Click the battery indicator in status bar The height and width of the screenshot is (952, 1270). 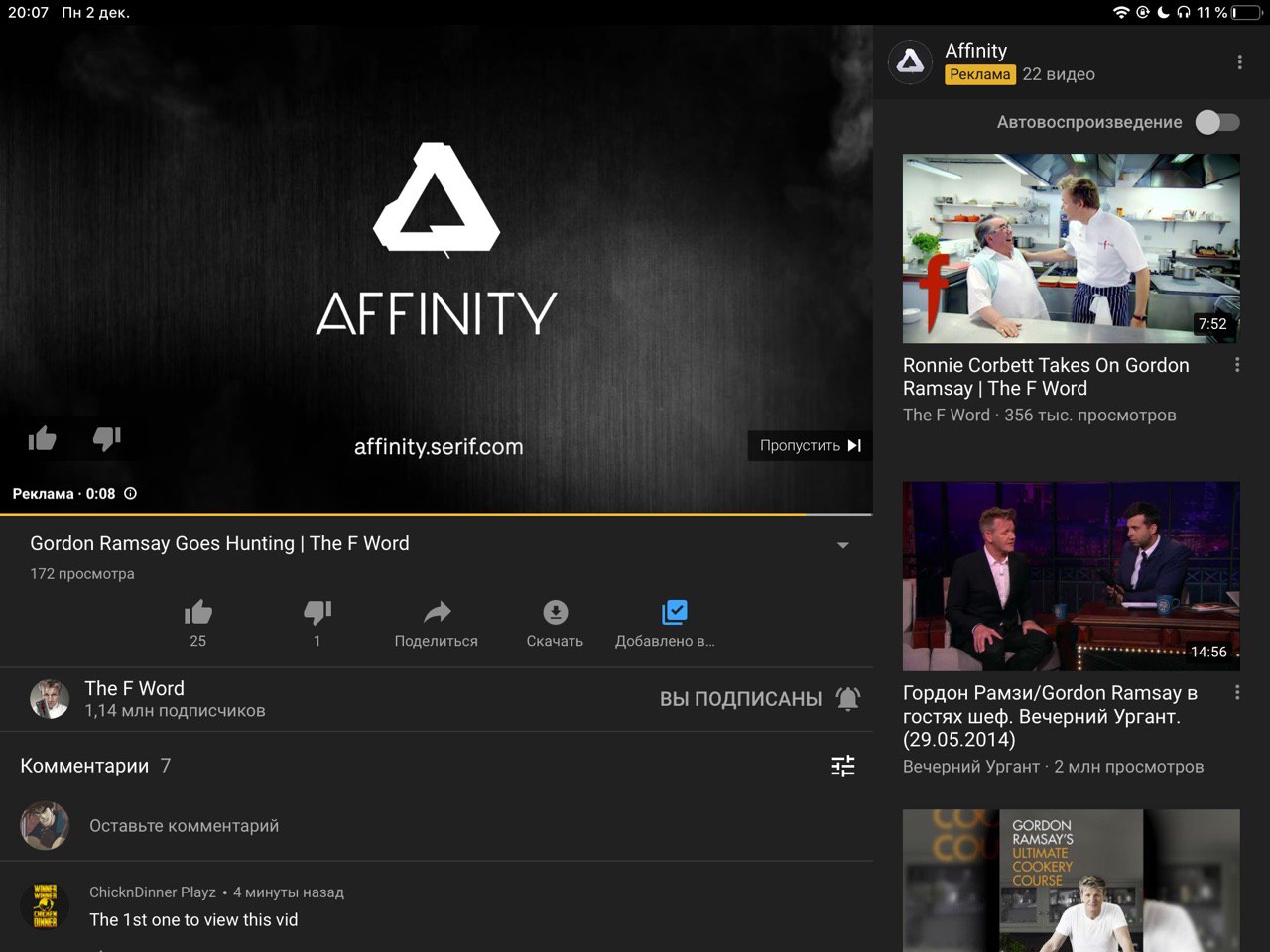[1247, 13]
